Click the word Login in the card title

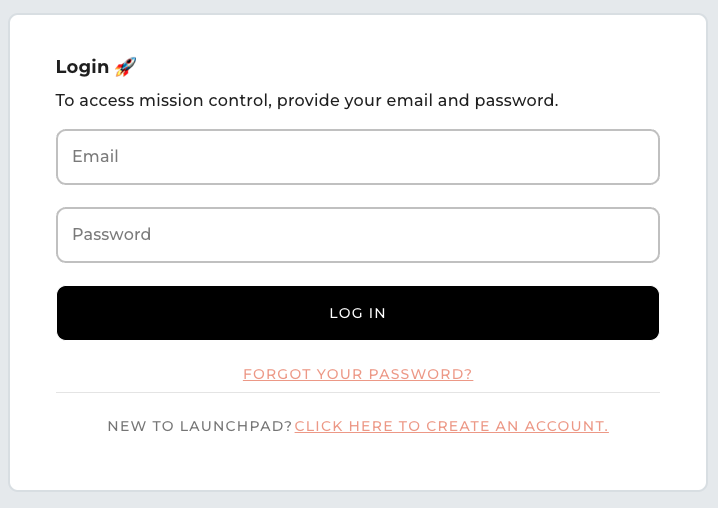click(82, 67)
